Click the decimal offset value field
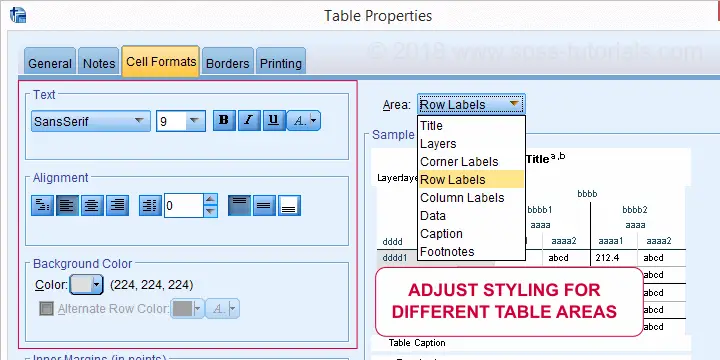 tap(184, 205)
